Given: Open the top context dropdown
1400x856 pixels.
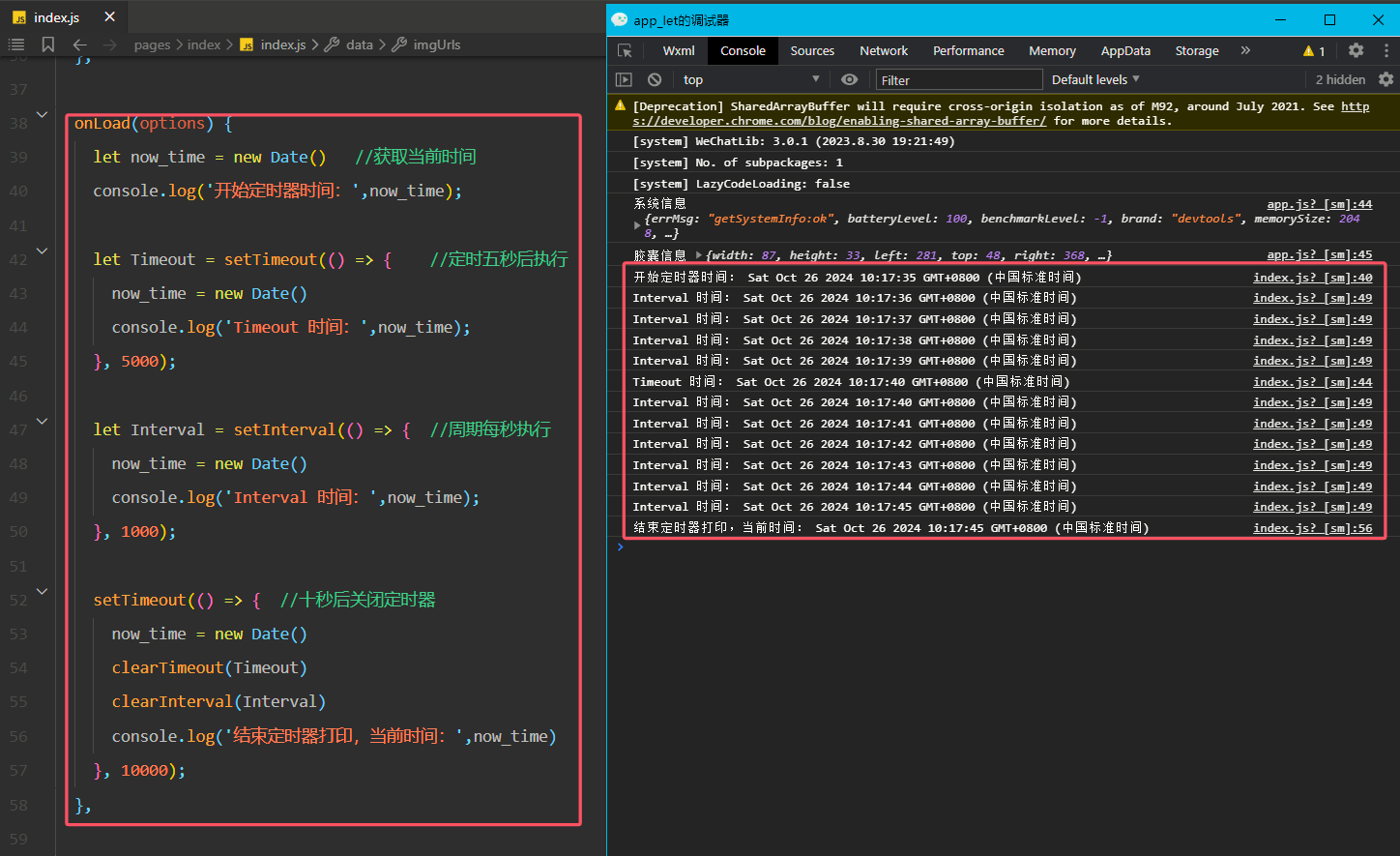Looking at the screenshot, I should coord(751,79).
